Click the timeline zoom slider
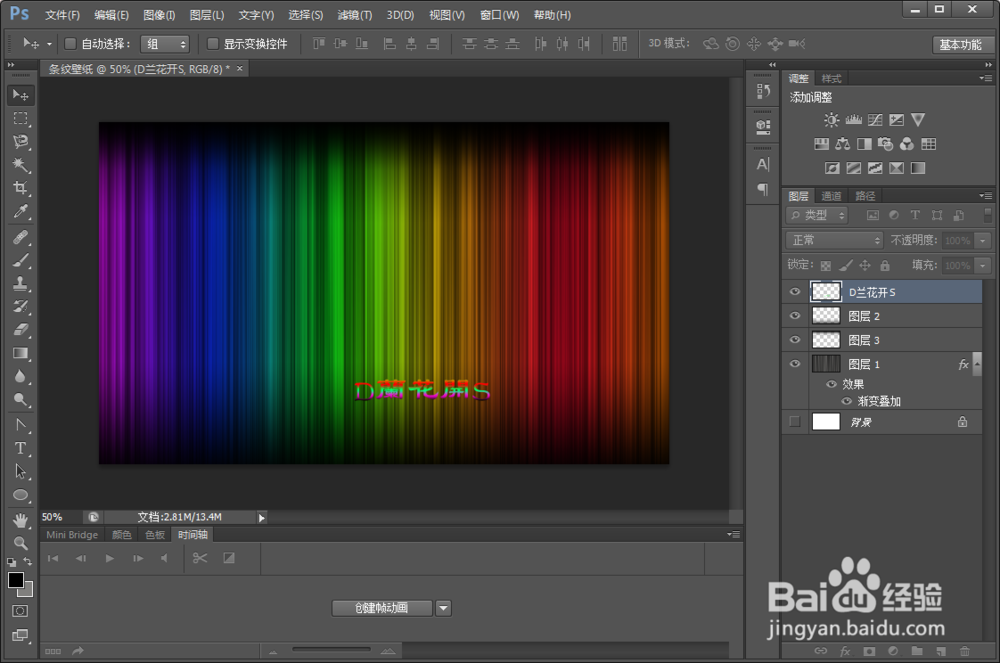 (x=331, y=650)
